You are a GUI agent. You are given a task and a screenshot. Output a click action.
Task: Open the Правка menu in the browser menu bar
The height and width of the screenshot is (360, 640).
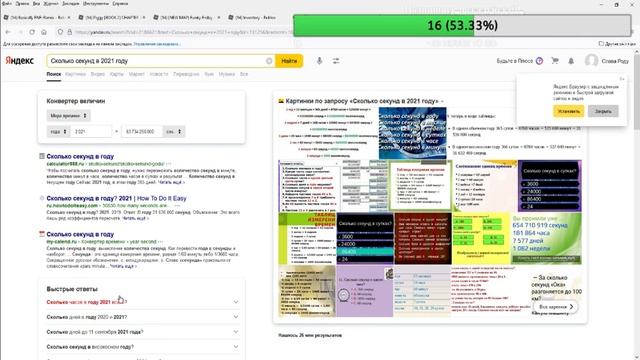coord(22,4)
